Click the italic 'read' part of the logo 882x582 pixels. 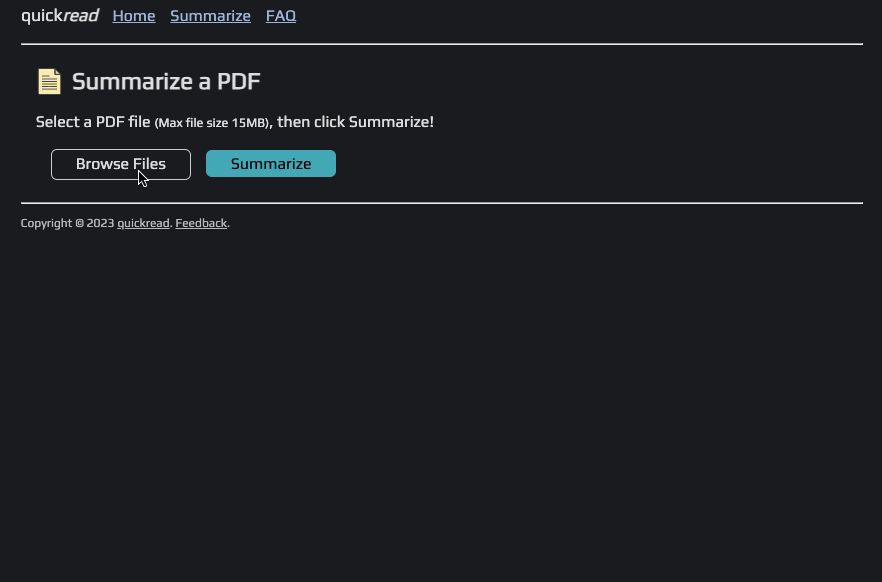coord(83,15)
